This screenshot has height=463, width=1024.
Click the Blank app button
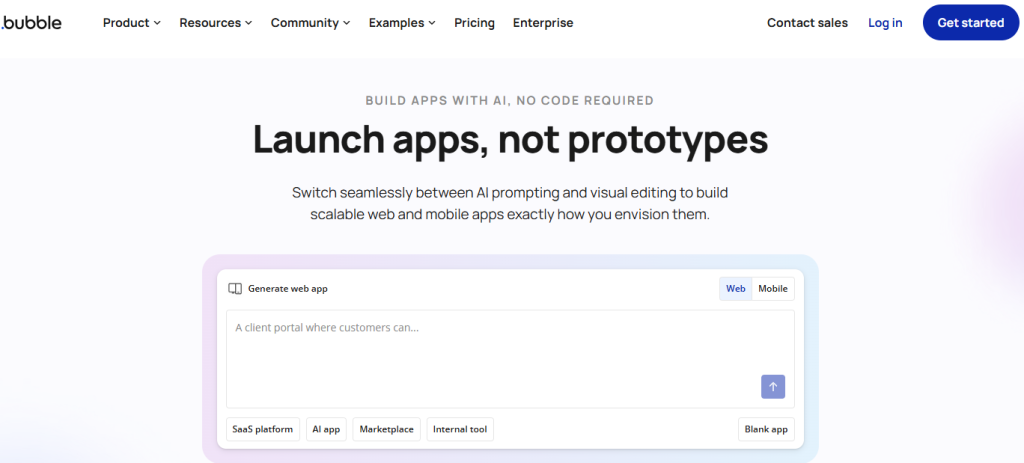point(766,430)
